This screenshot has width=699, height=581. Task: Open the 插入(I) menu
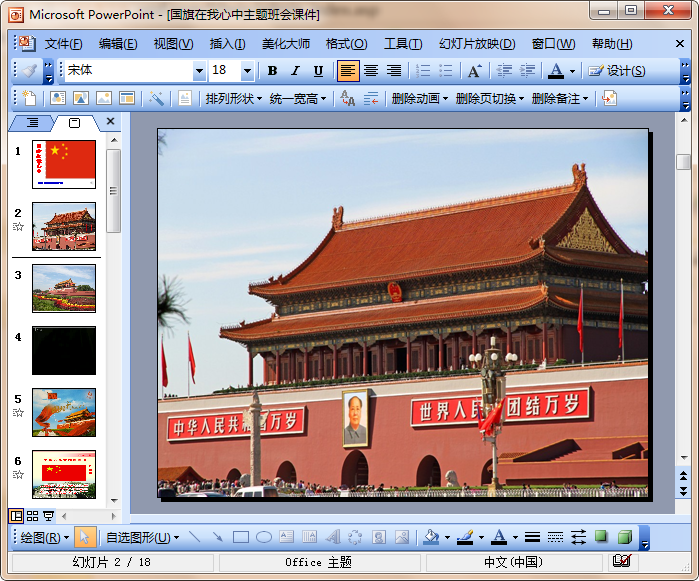[227, 44]
